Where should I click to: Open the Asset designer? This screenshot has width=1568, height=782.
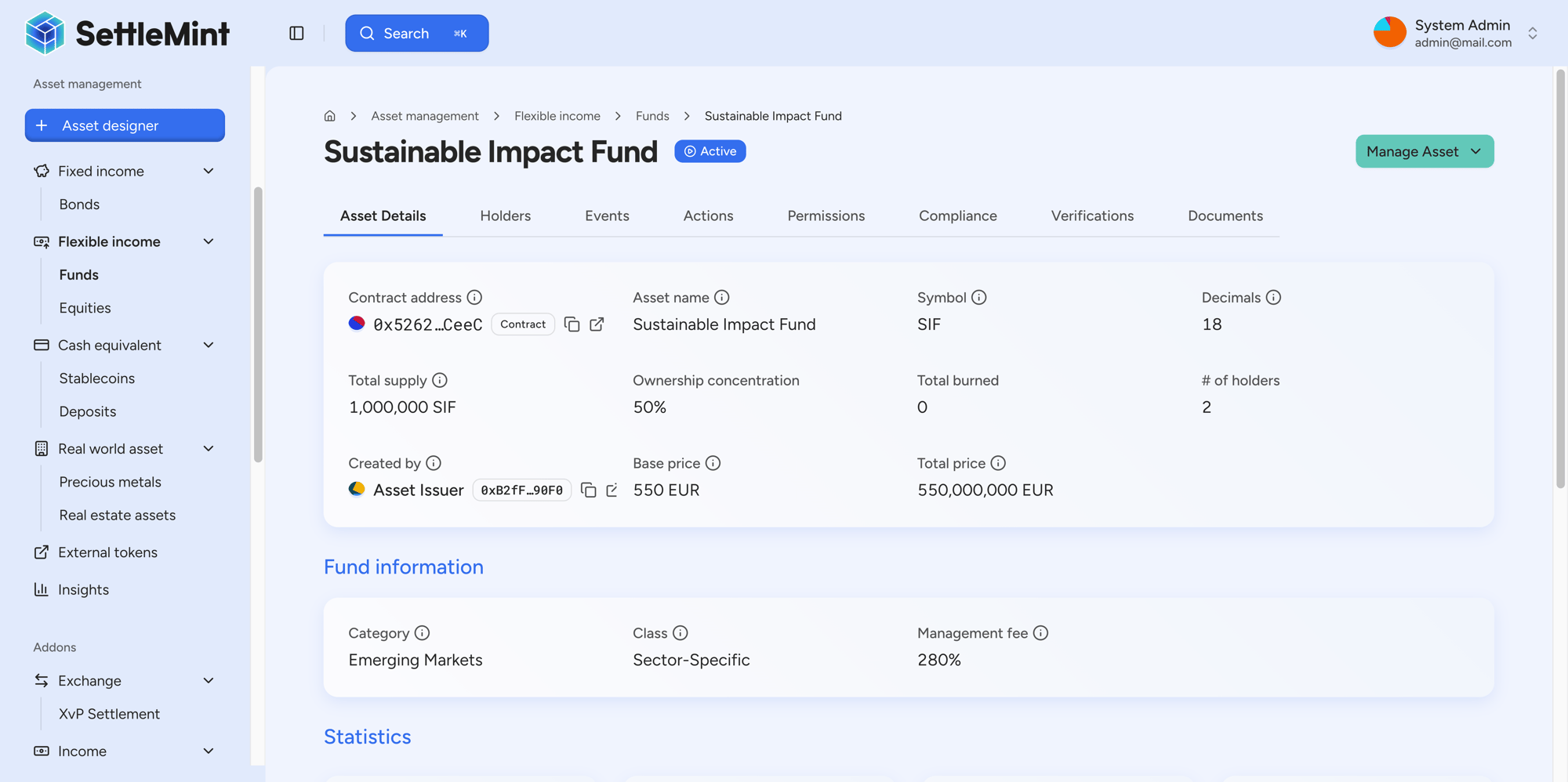[x=125, y=125]
